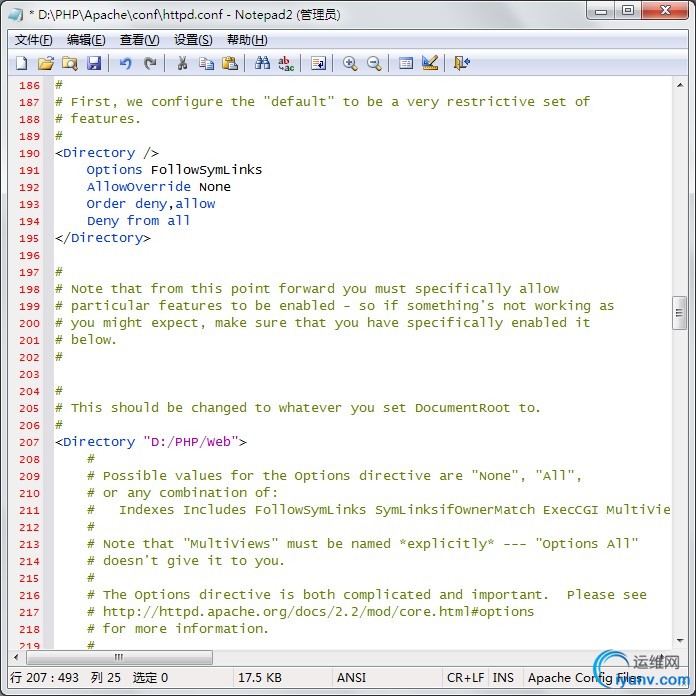The image size is (696, 696).
Task: Open the 帮助(H) menu
Action: click(x=247, y=40)
